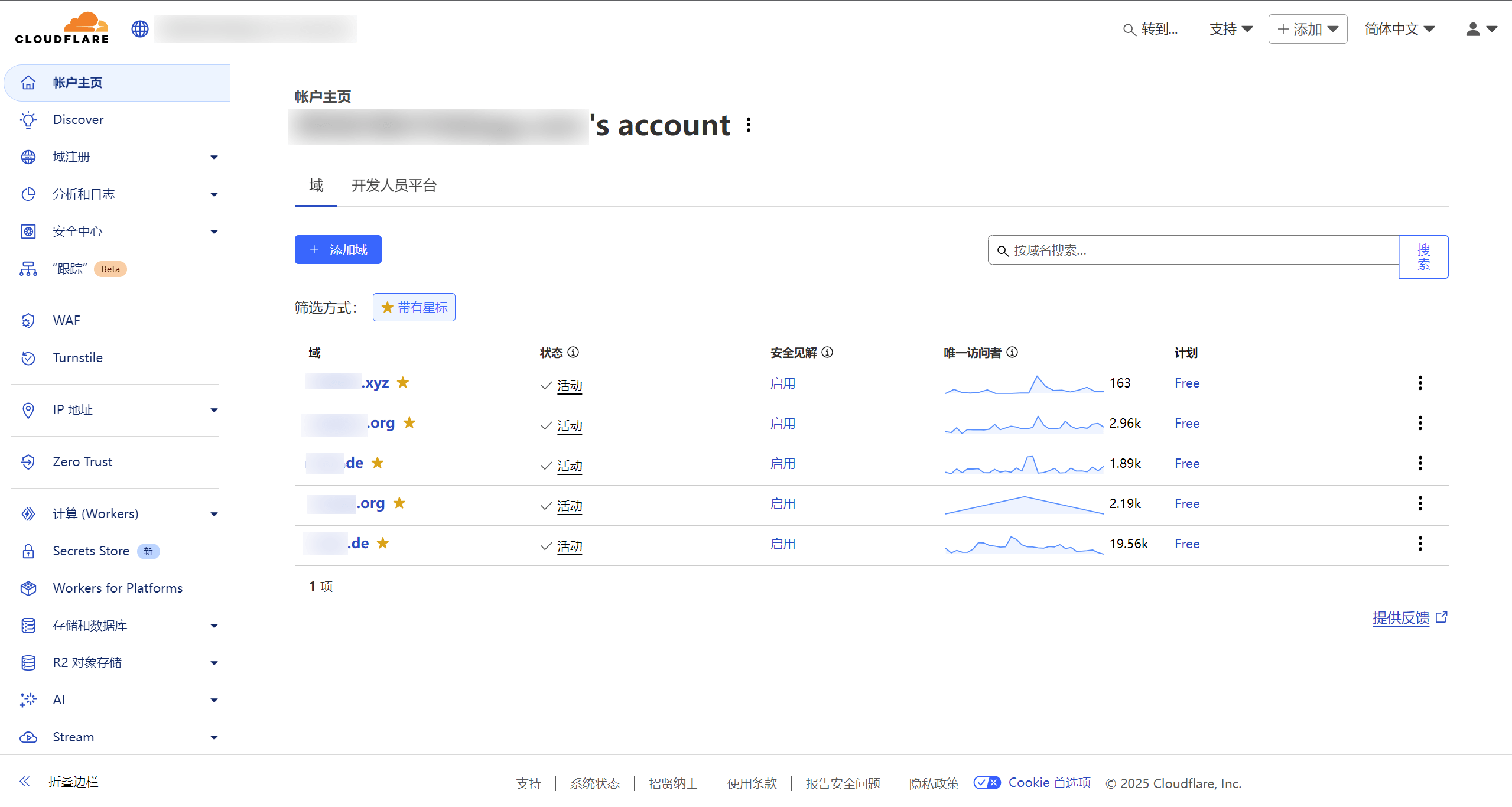Switch to the 开发人员平台 tab

pyautogui.click(x=394, y=186)
